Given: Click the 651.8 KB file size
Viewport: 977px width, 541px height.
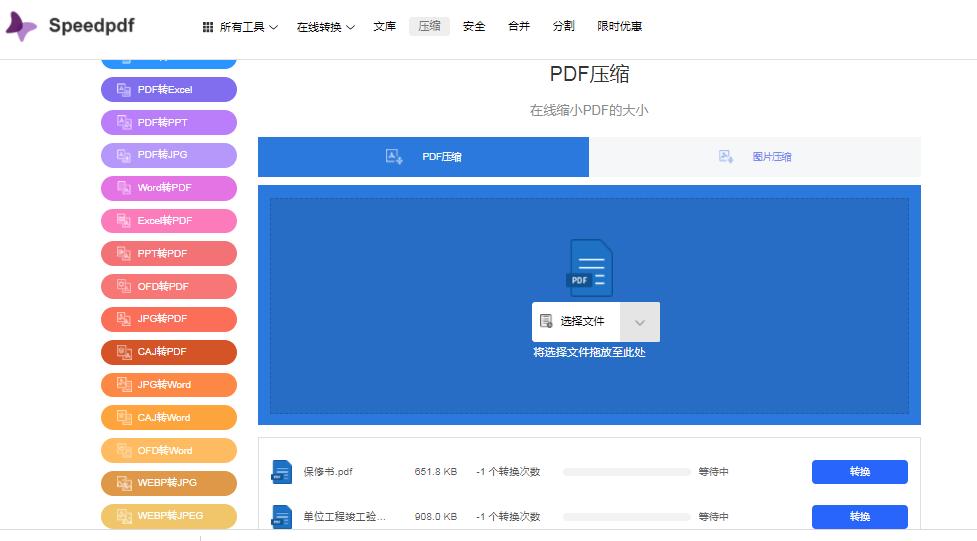Looking at the screenshot, I should (436, 472).
